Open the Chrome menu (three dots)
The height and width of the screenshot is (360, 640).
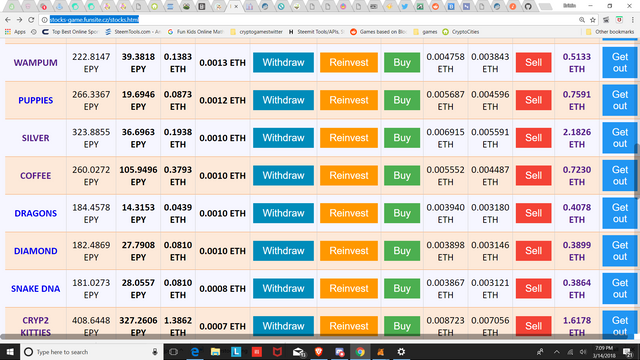(x=633, y=20)
